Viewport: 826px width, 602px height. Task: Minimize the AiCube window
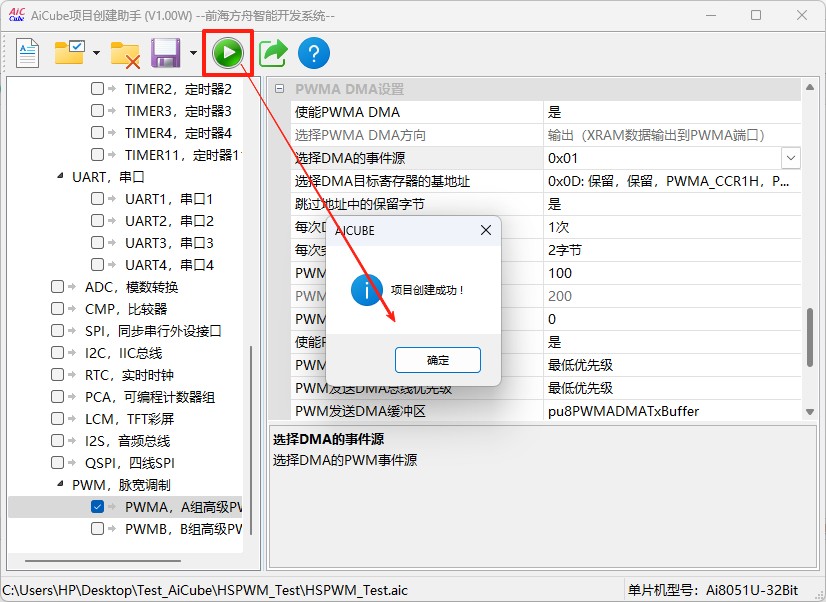pyautogui.click(x=711, y=15)
